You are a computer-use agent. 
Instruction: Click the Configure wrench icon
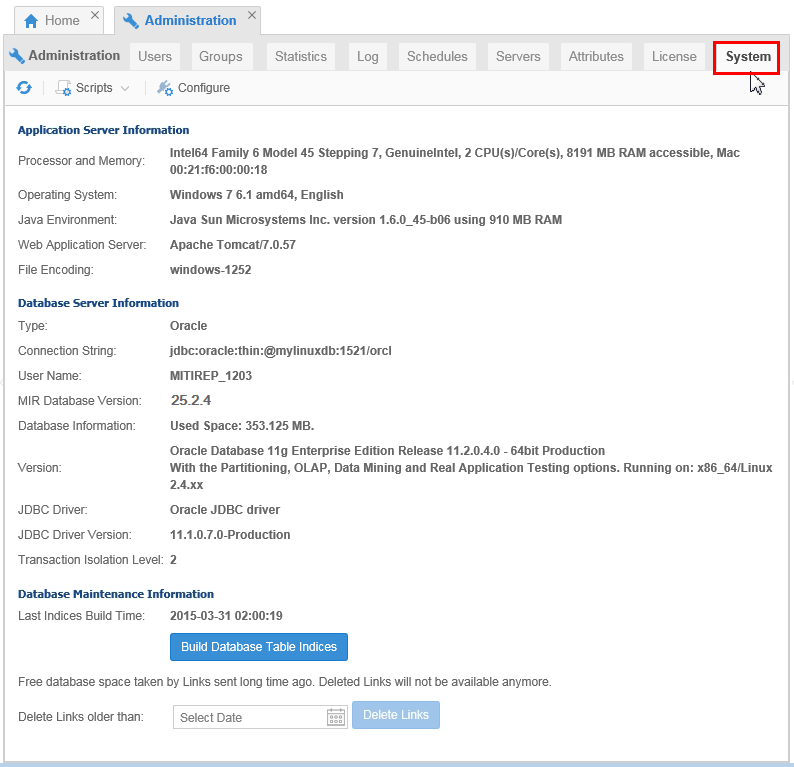pyautogui.click(x=165, y=88)
